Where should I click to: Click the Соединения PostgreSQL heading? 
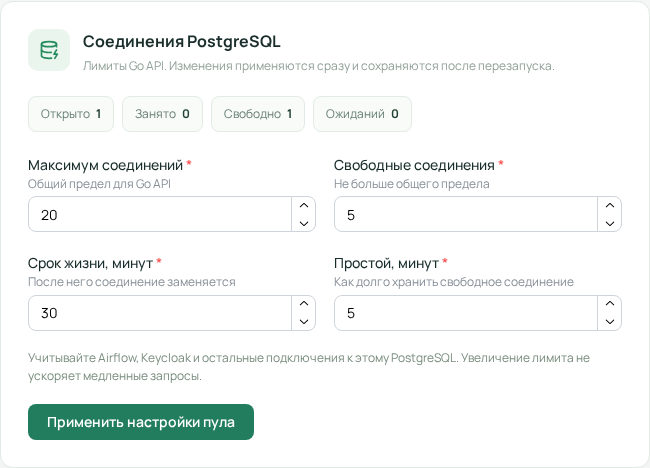coord(182,42)
